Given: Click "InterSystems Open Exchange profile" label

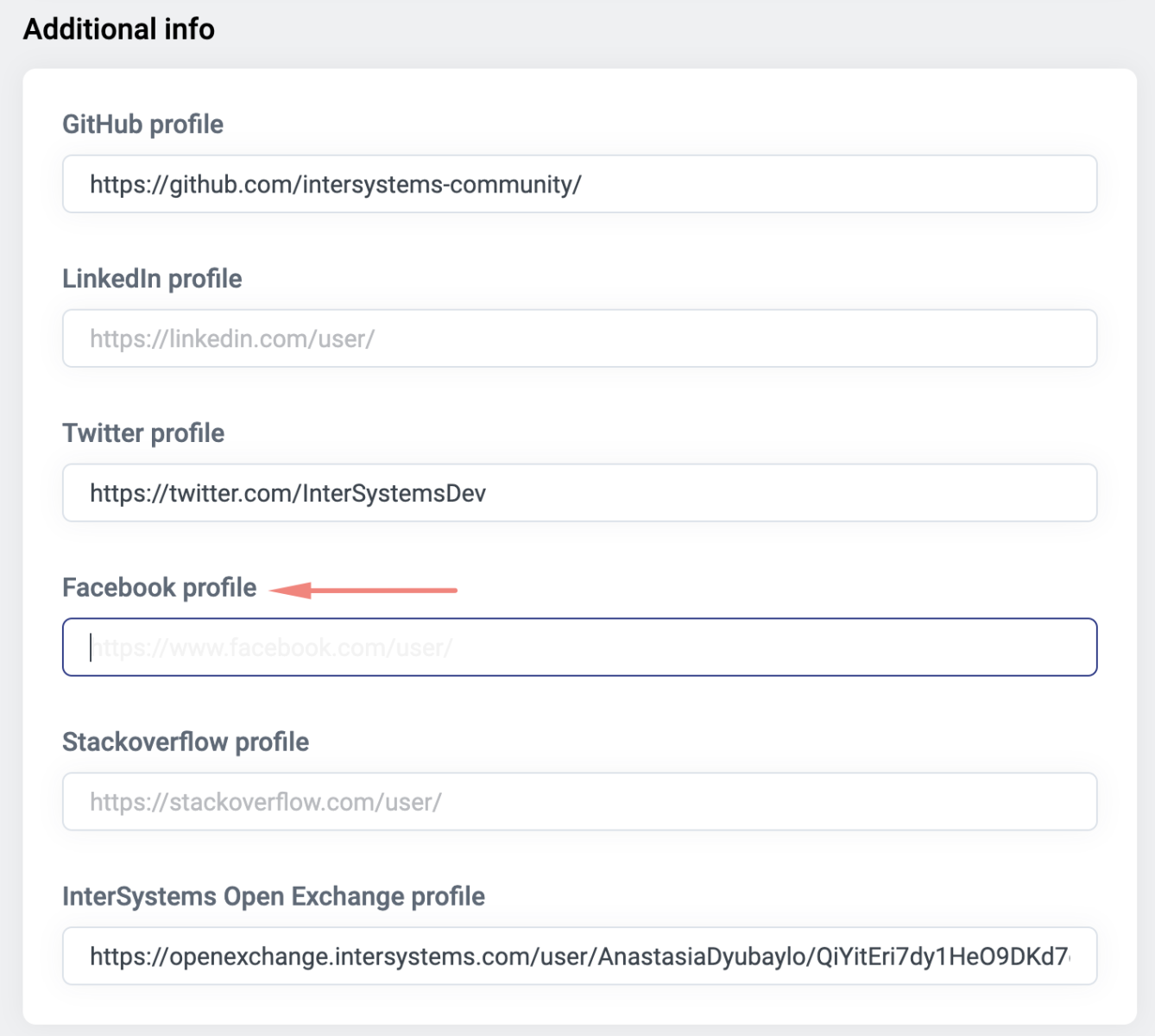Looking at the screenshot, I should pyautogui.click(x=274, y=897).
